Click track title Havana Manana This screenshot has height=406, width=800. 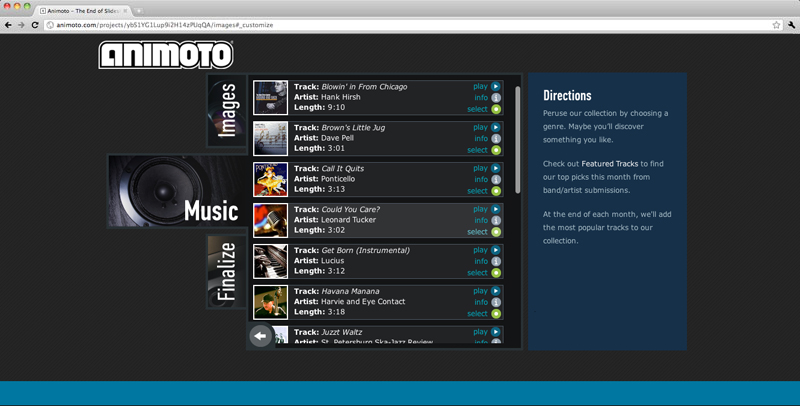tap(350, 291)
